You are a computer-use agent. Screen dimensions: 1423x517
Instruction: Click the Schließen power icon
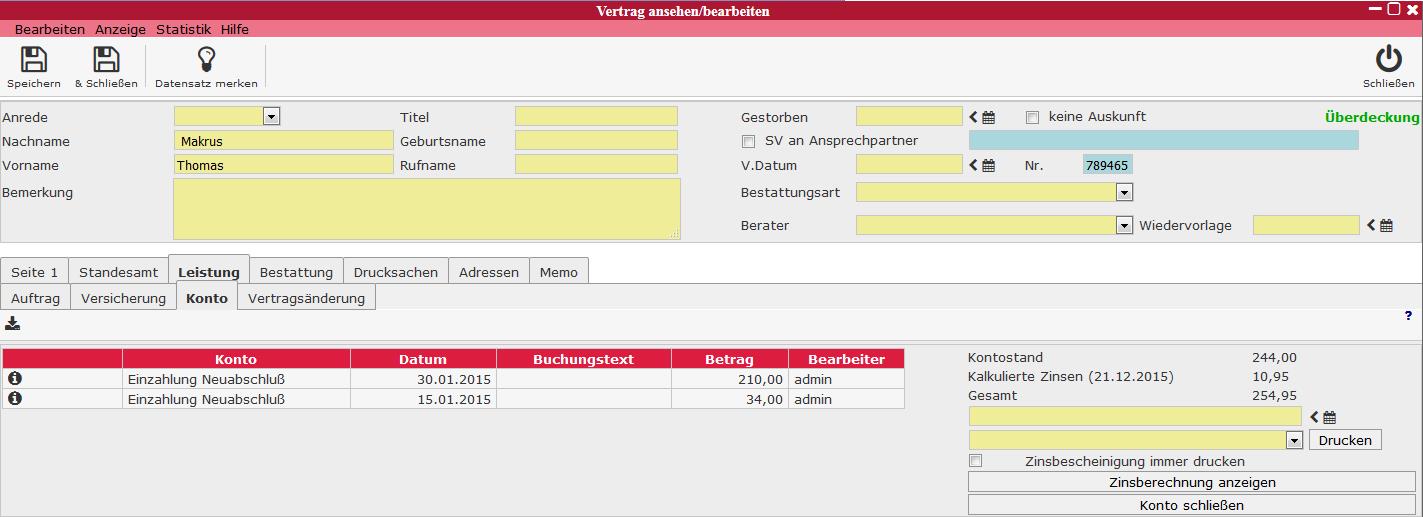[x=1388, y=60]
